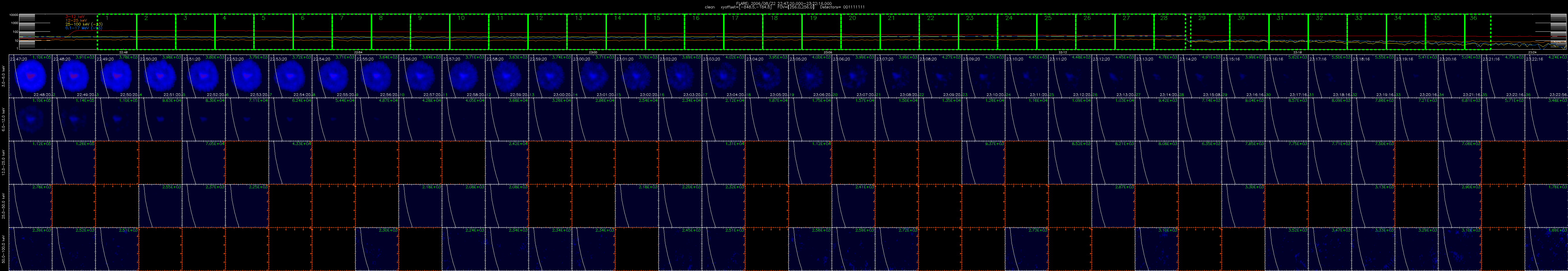Open 12-25 keV image with peak 7.05E+04
Viewport: 1568px width, 271px height.
click(204, 162)
